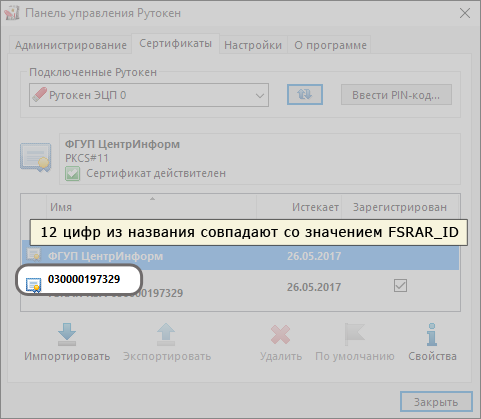The image size is (481, 419).
Task: Click the Rutoken app icon in title bar
Action: pos(12,13)
